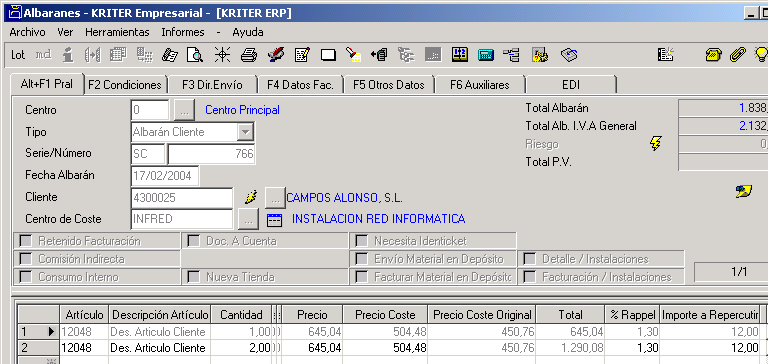Click the numbered book toolbar icon
Screen dimensions: 768x364
point(460,55)
